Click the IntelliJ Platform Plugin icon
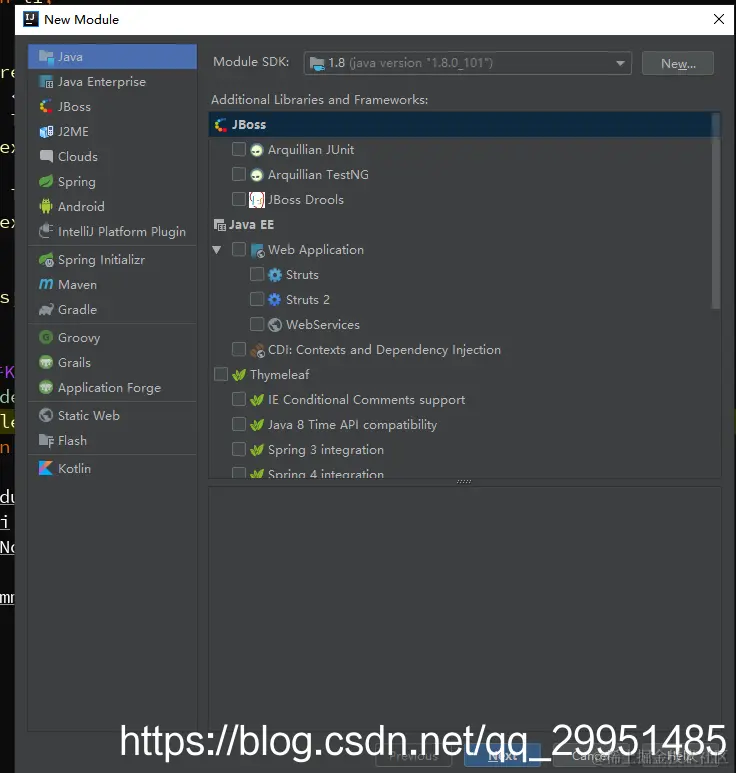736x773 pixels. pos(46,231)
